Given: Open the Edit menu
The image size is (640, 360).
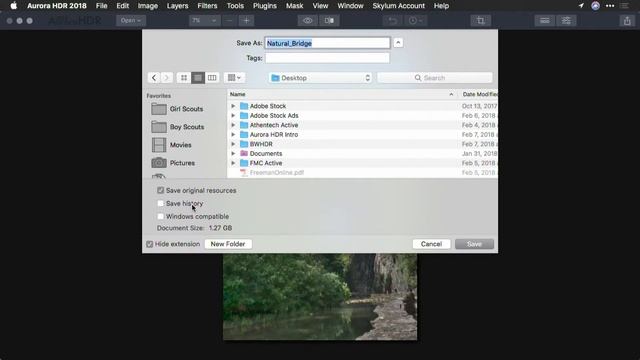Looking at the screenshot, I should point(122,6).
